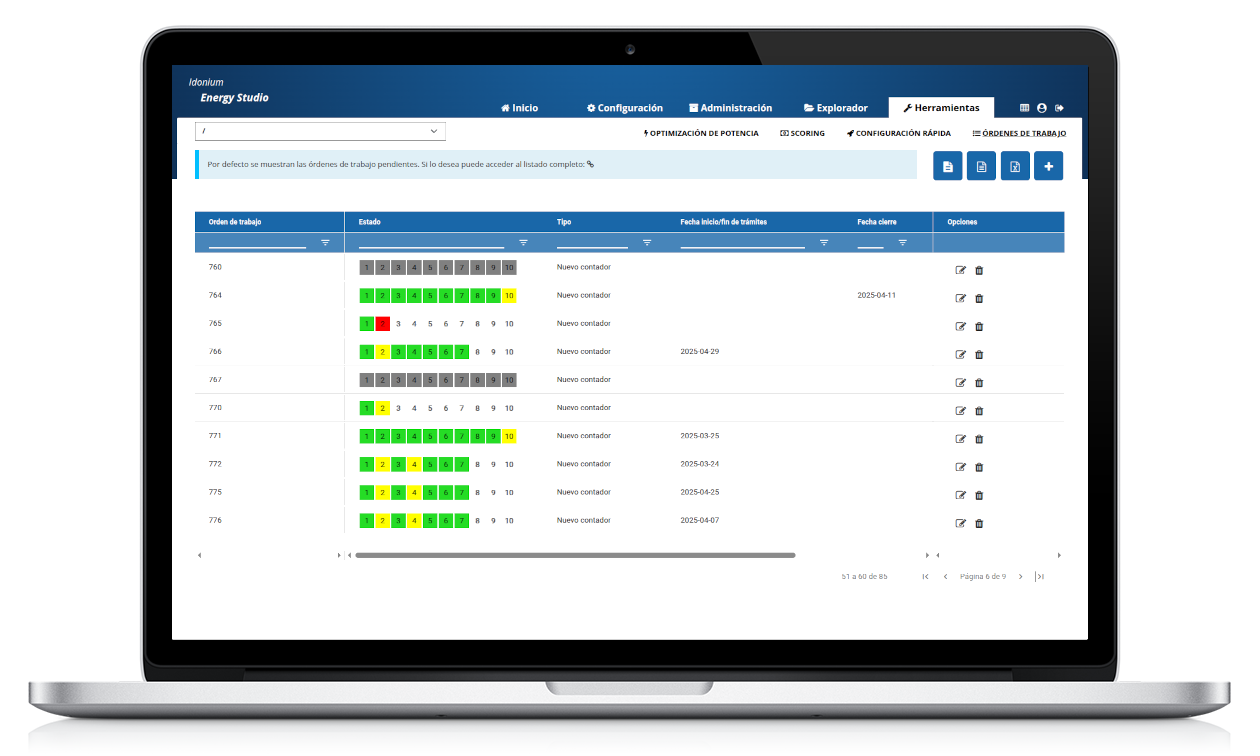The image size is (1260, 756).
Task: Delete work order 770
Action: coord(979,410)
